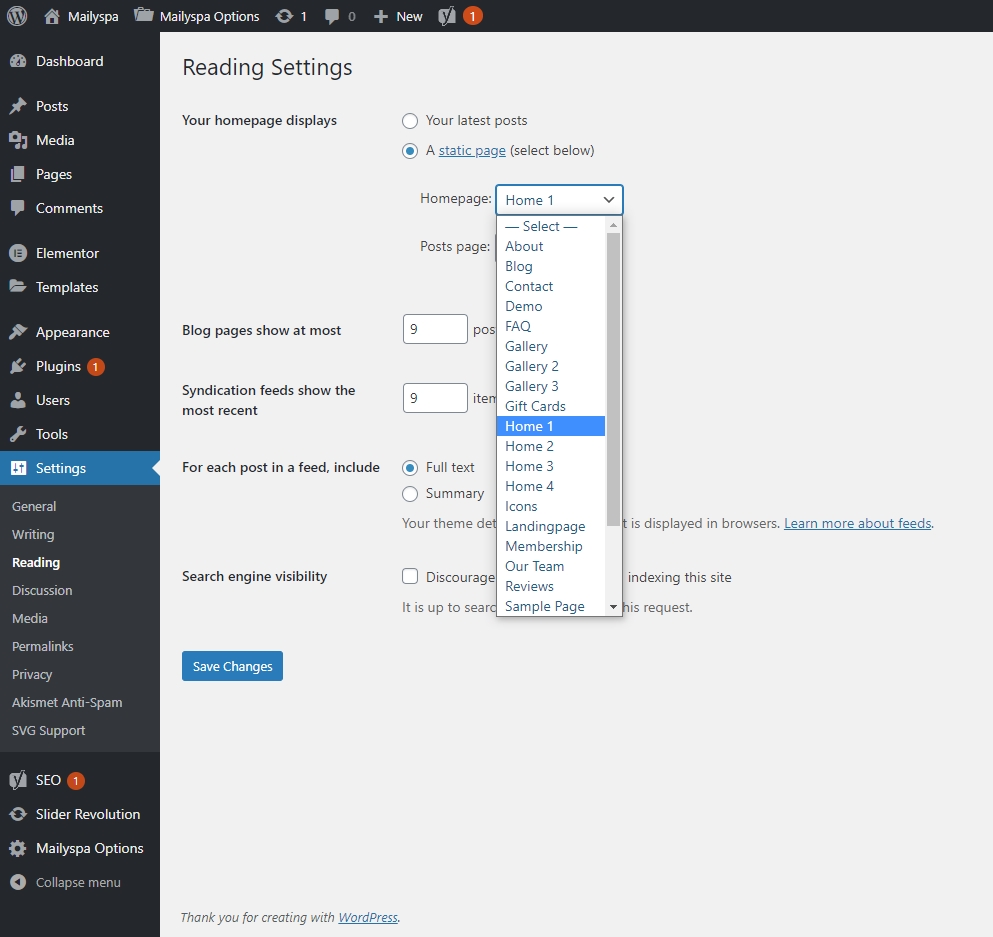The height and width of the screenshot is (937, 993).
Task: Open Plugins using the plug icon
Action: point(18,366)
